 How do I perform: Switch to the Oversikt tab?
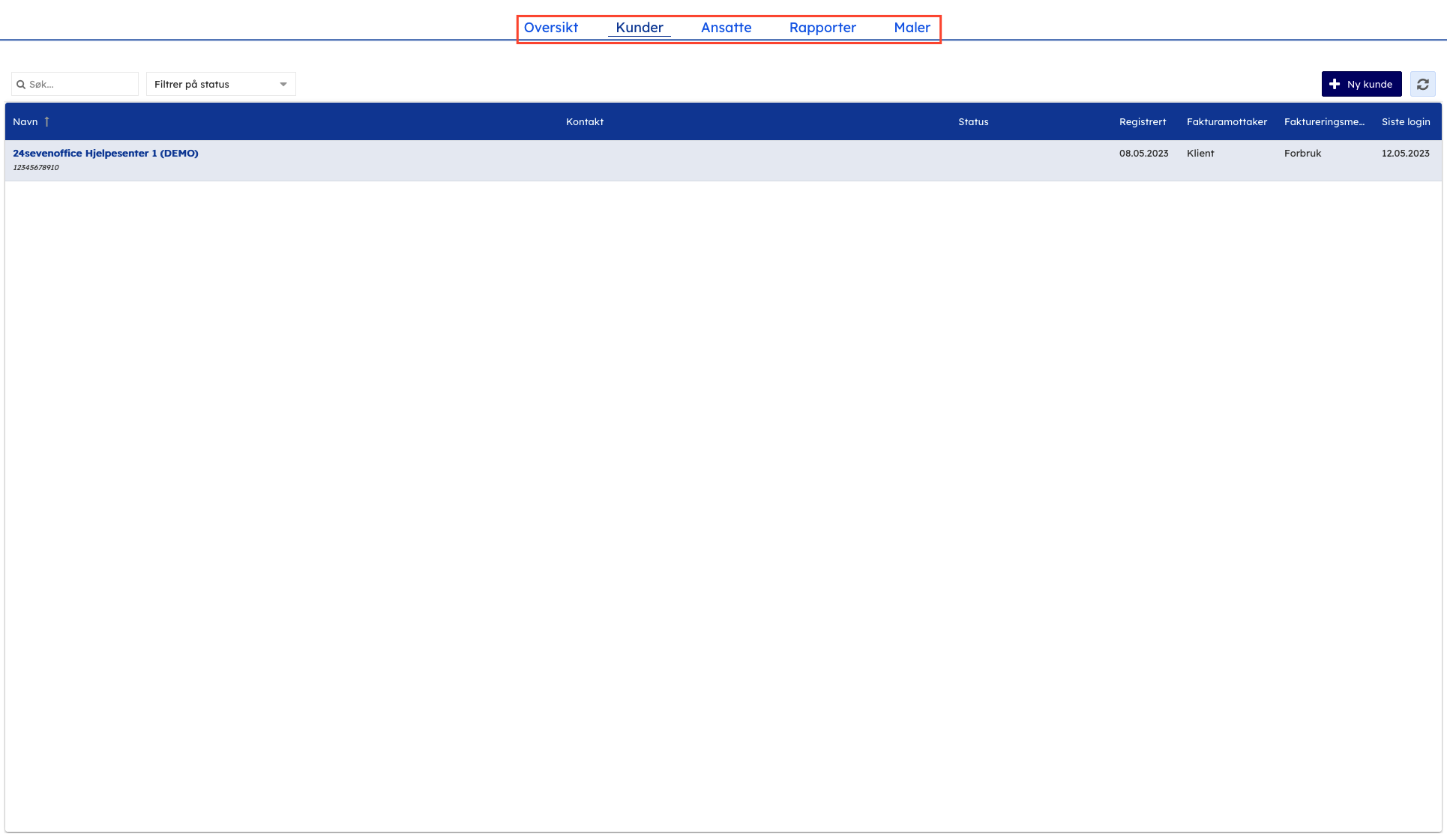[550, 28]
